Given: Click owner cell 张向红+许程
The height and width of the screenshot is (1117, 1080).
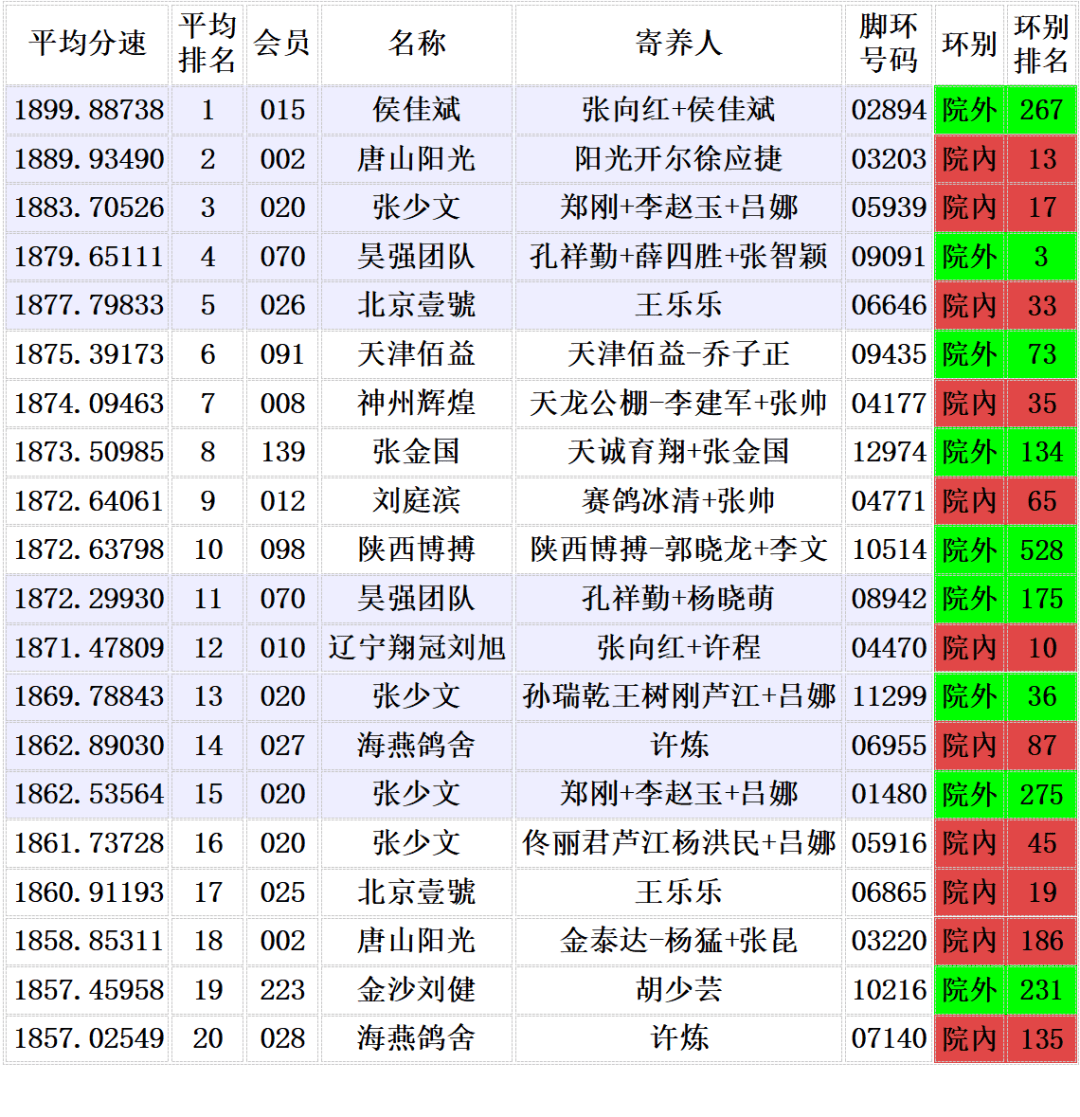Looking at the screenshot, I should coord(678,648).
